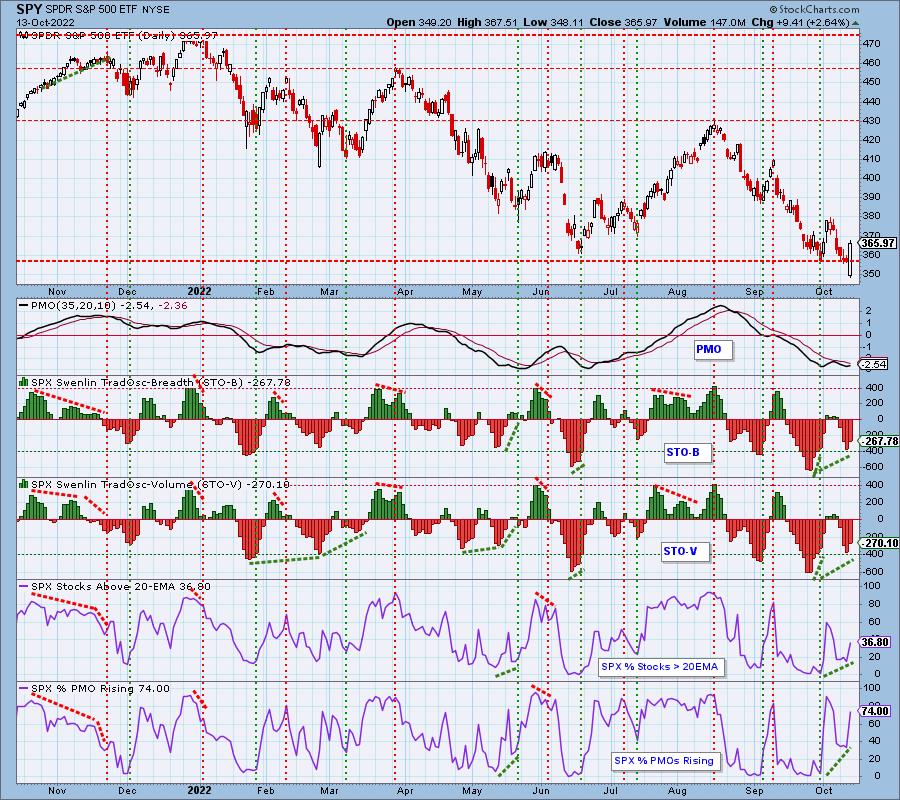Viewport: 900px width, 800px height.
Task: Click the 'SPX % PMOs Rising' label box
Action: point(664,760)
